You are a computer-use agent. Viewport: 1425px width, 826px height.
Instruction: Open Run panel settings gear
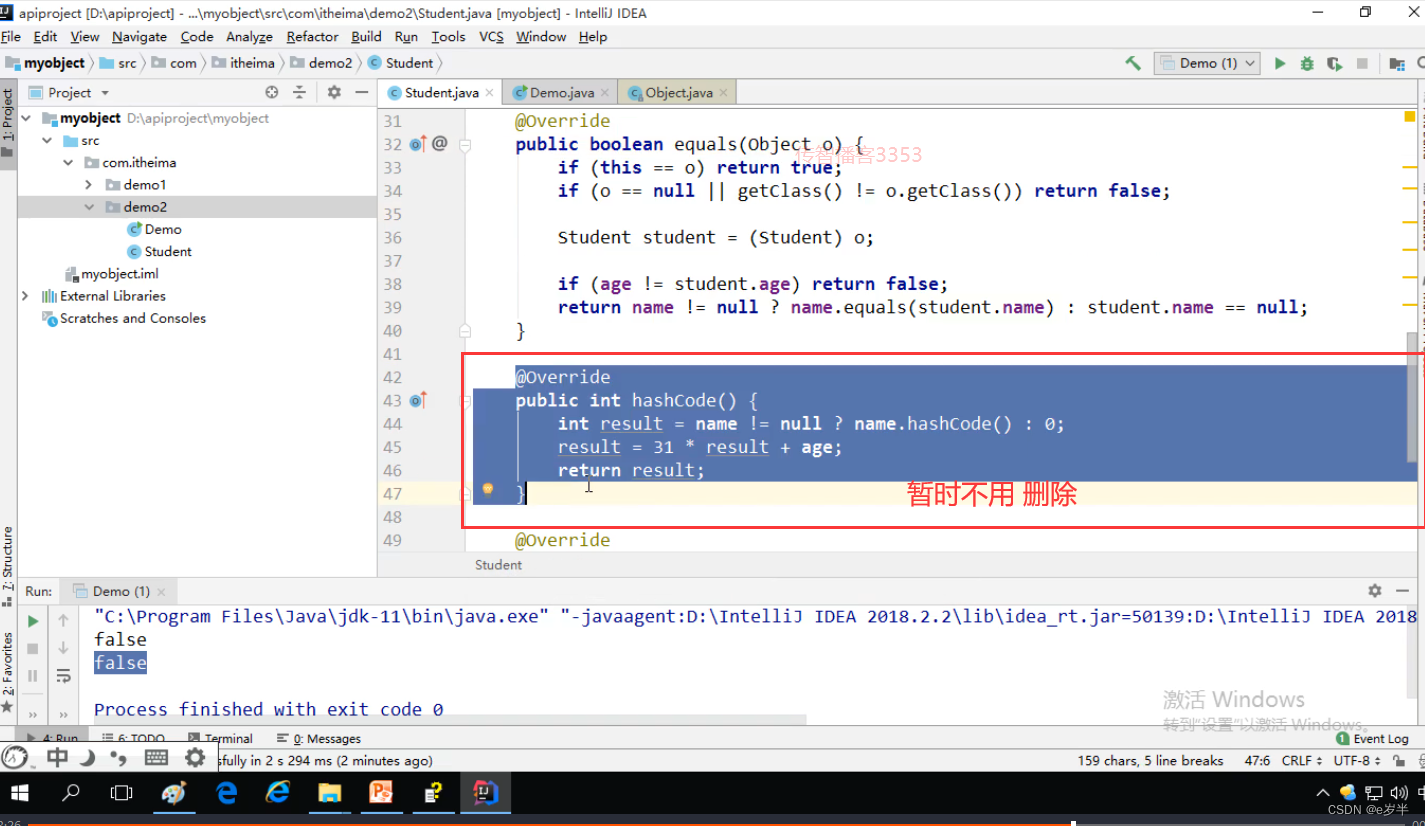1375,591
